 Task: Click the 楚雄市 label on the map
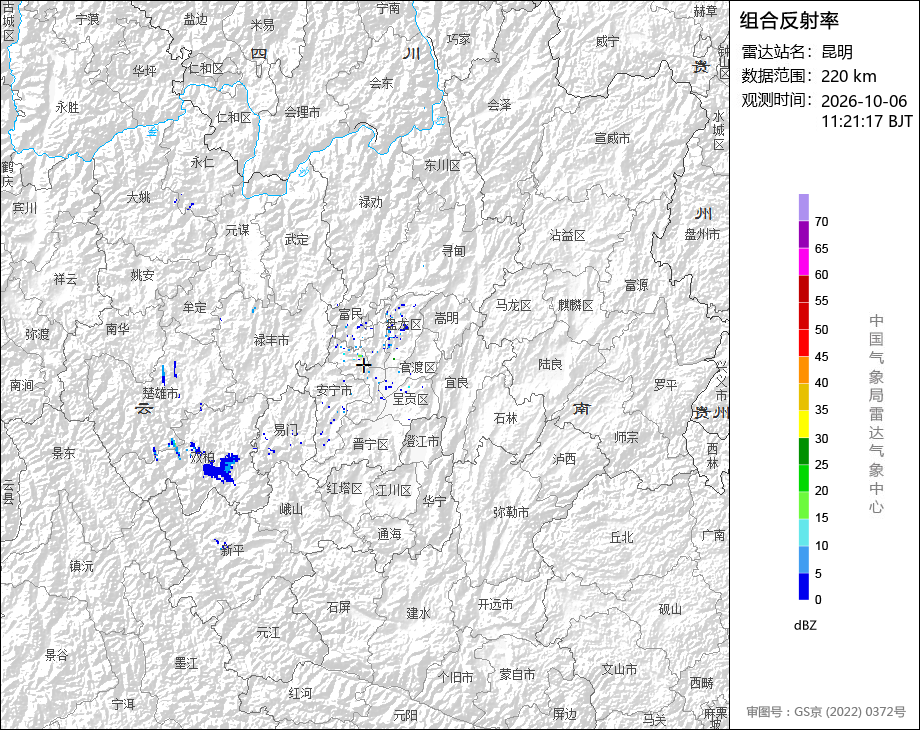pyautogui.click(x=161, y=394)
